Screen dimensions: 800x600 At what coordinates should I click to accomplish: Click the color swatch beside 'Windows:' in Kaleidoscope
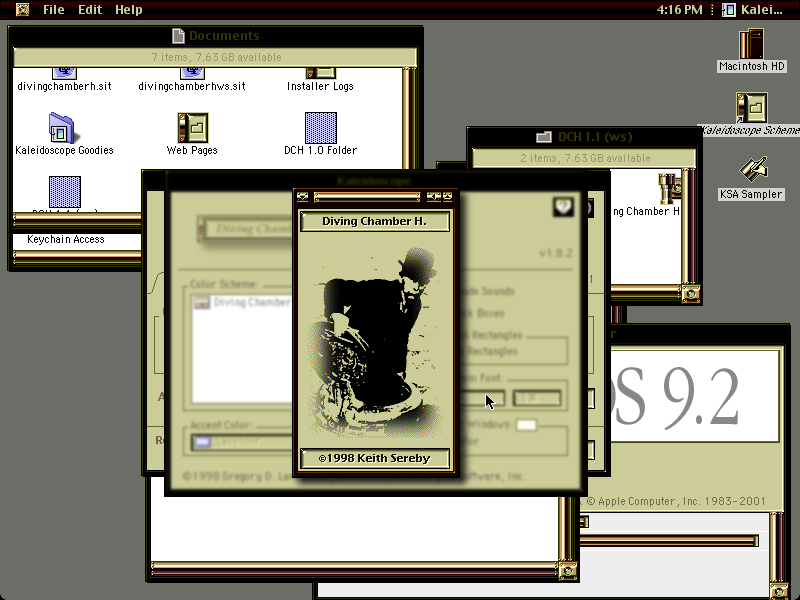click(527, 425)
